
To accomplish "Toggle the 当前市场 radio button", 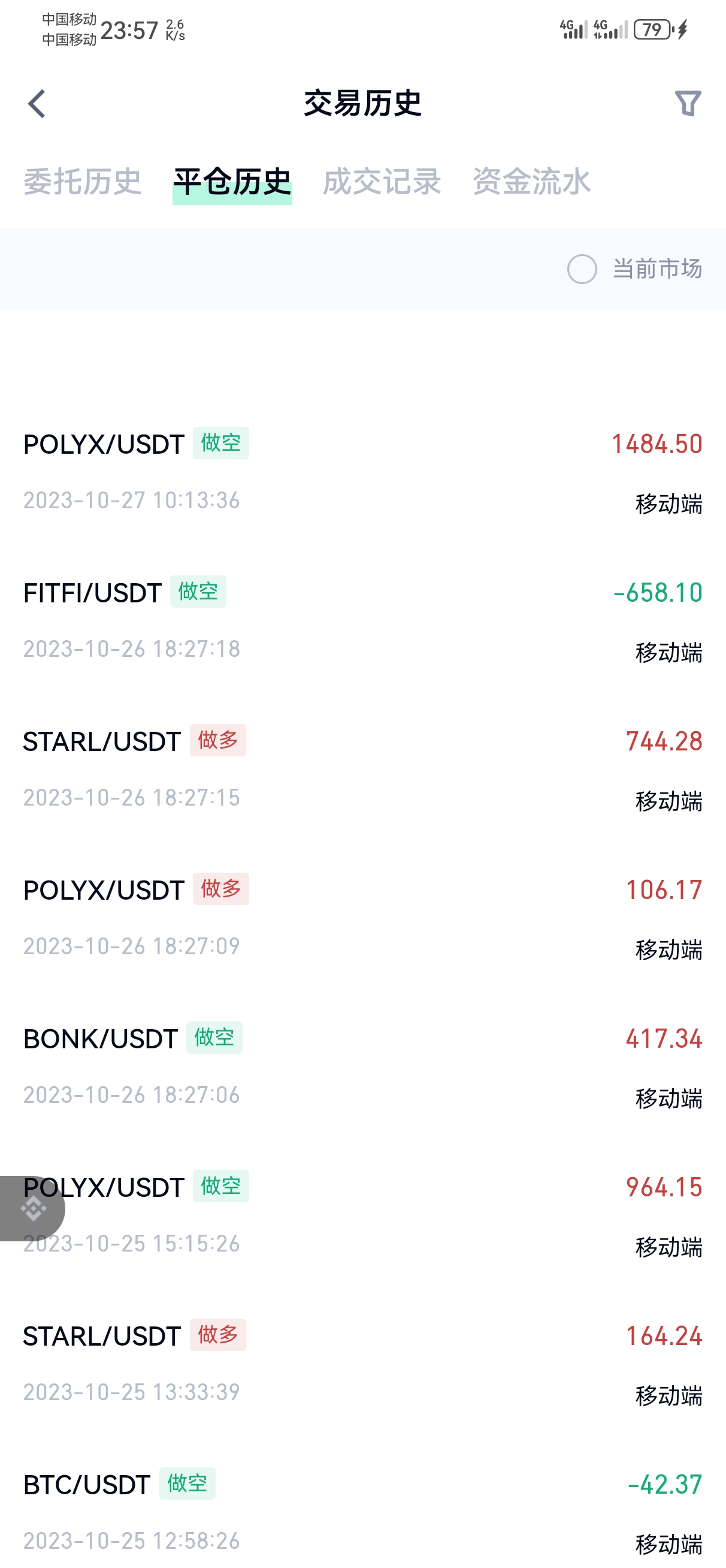I will click(x=582, y=269).
